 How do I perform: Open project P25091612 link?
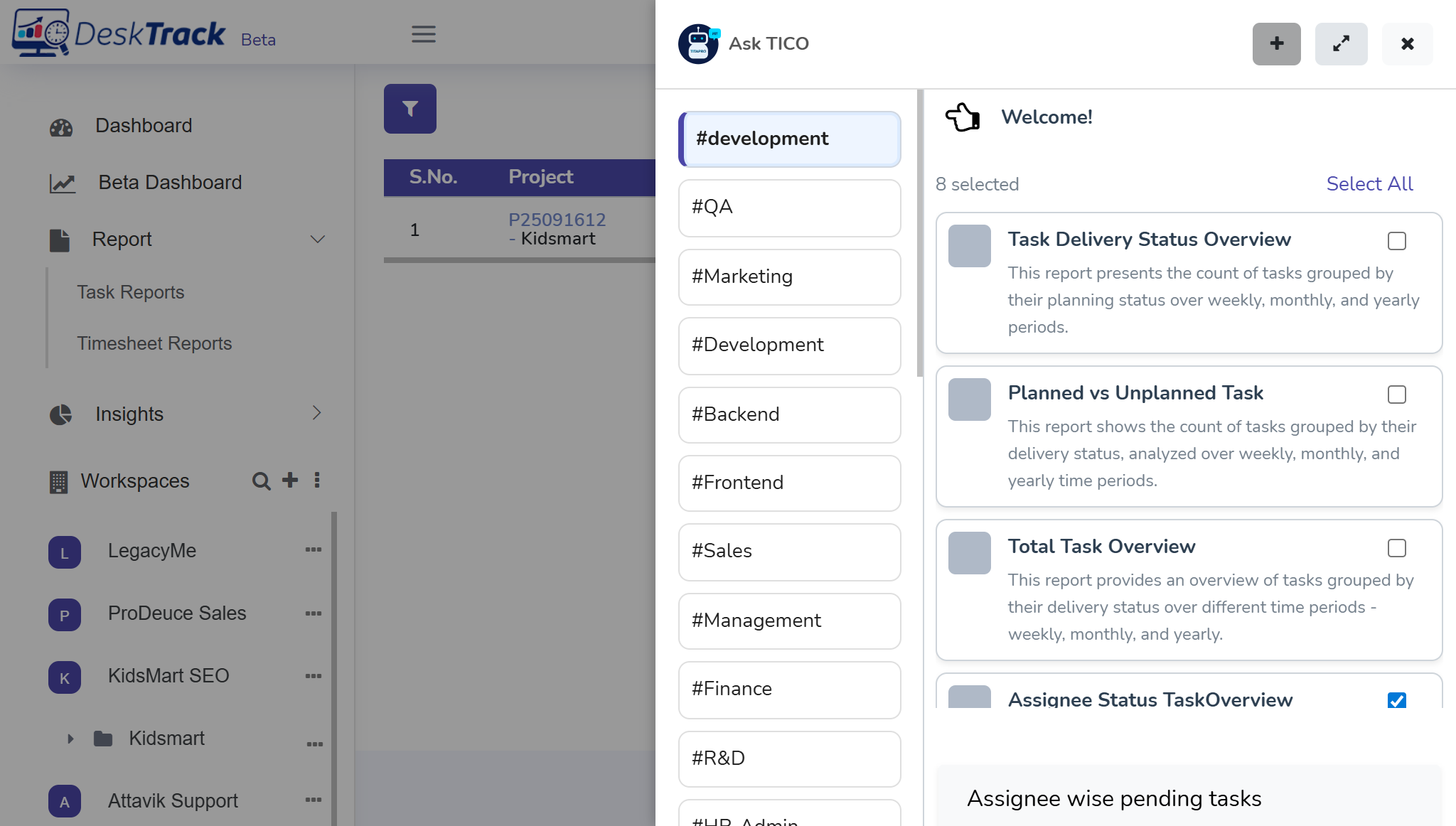pos(557,220)
